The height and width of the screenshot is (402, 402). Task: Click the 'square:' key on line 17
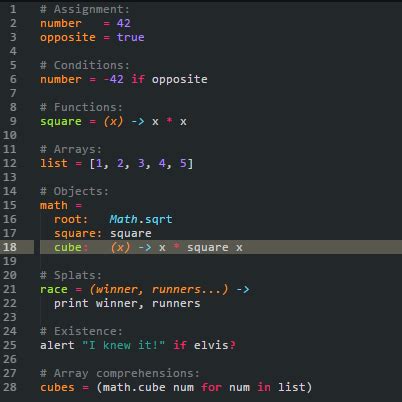(x=78, y=233)
